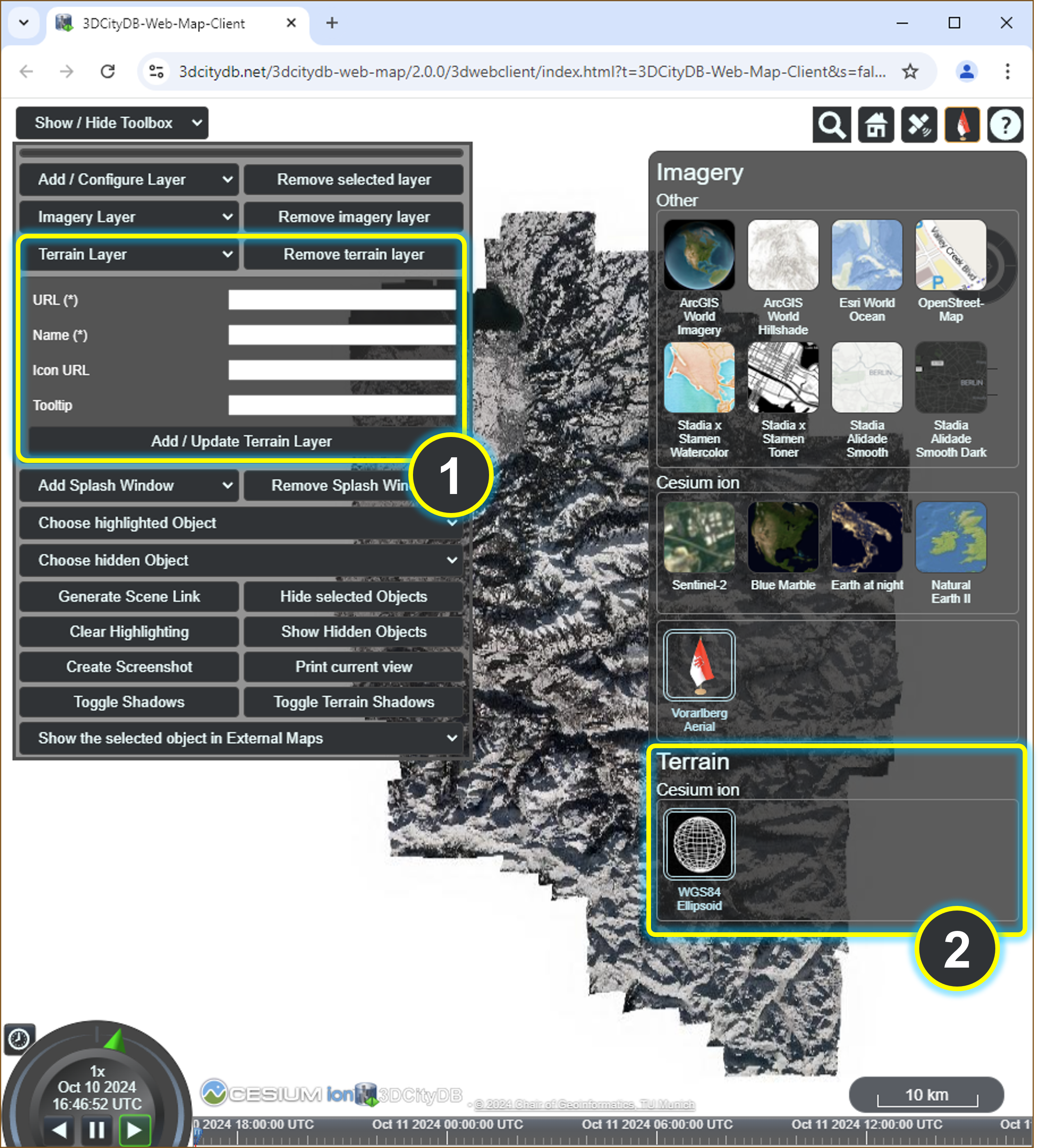
Task: Pick Stadia Alidade Smooth imagery
Action: click(866, 377)
